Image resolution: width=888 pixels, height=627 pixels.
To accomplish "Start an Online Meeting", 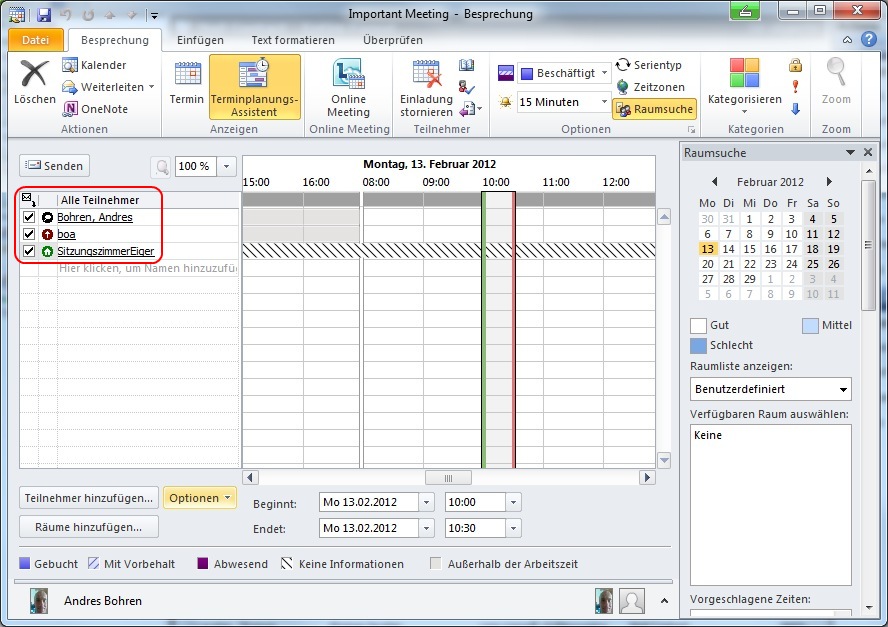I will tap(348, 88).
